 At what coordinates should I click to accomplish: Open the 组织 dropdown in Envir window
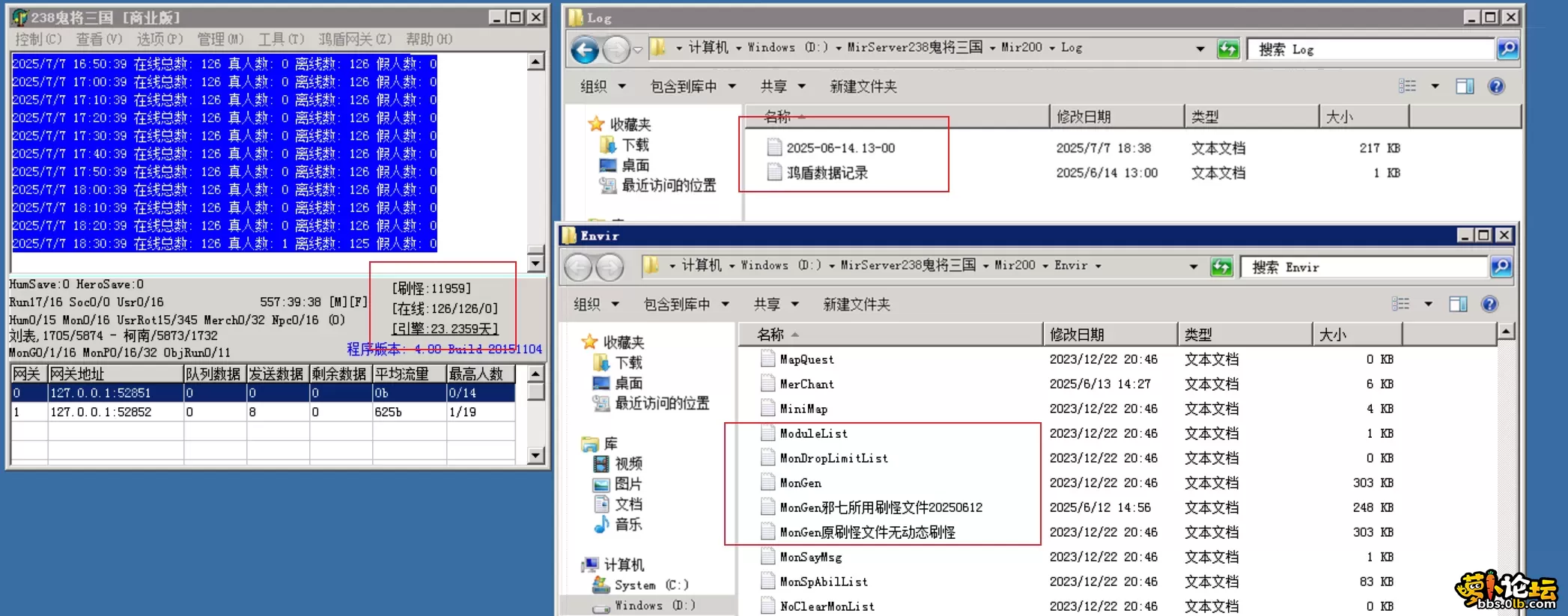[596, 305]
